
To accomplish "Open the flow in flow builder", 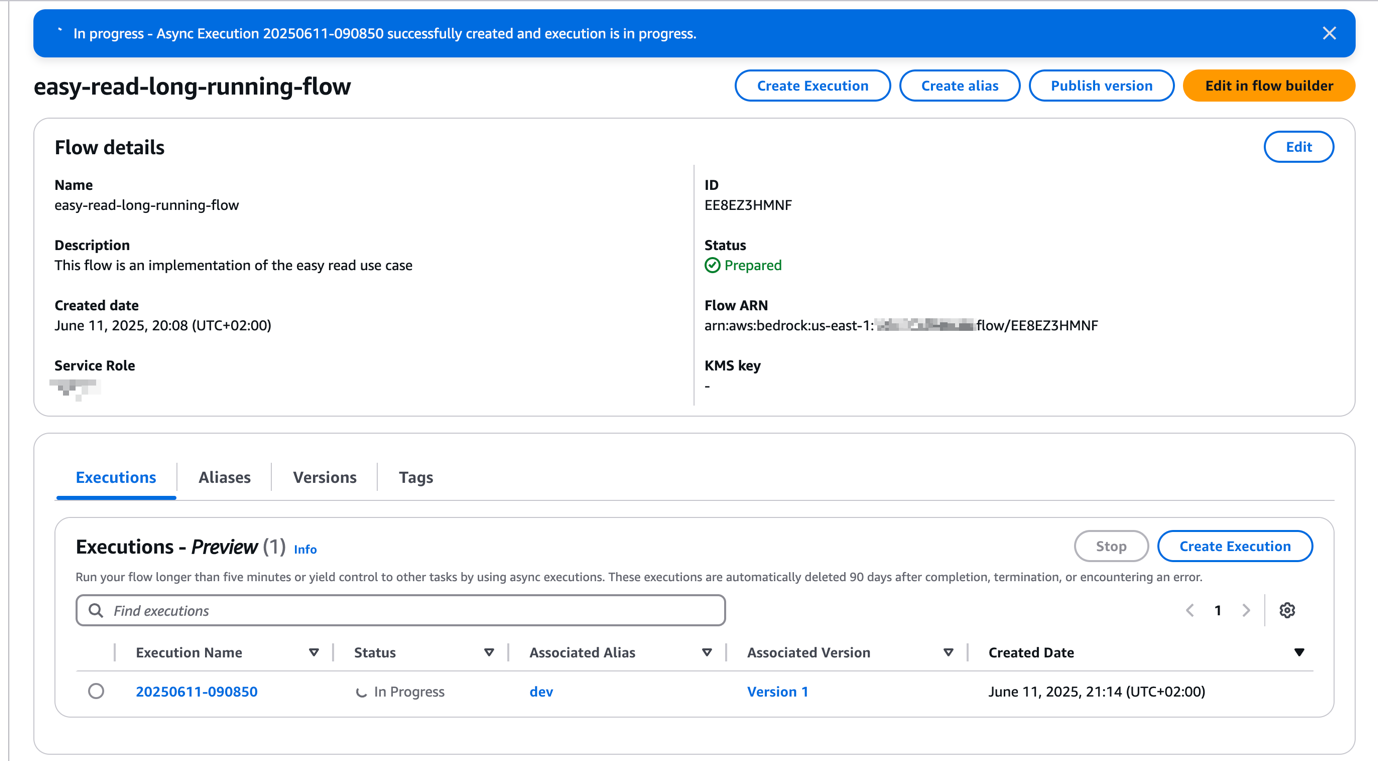I will coord(1268,85).
